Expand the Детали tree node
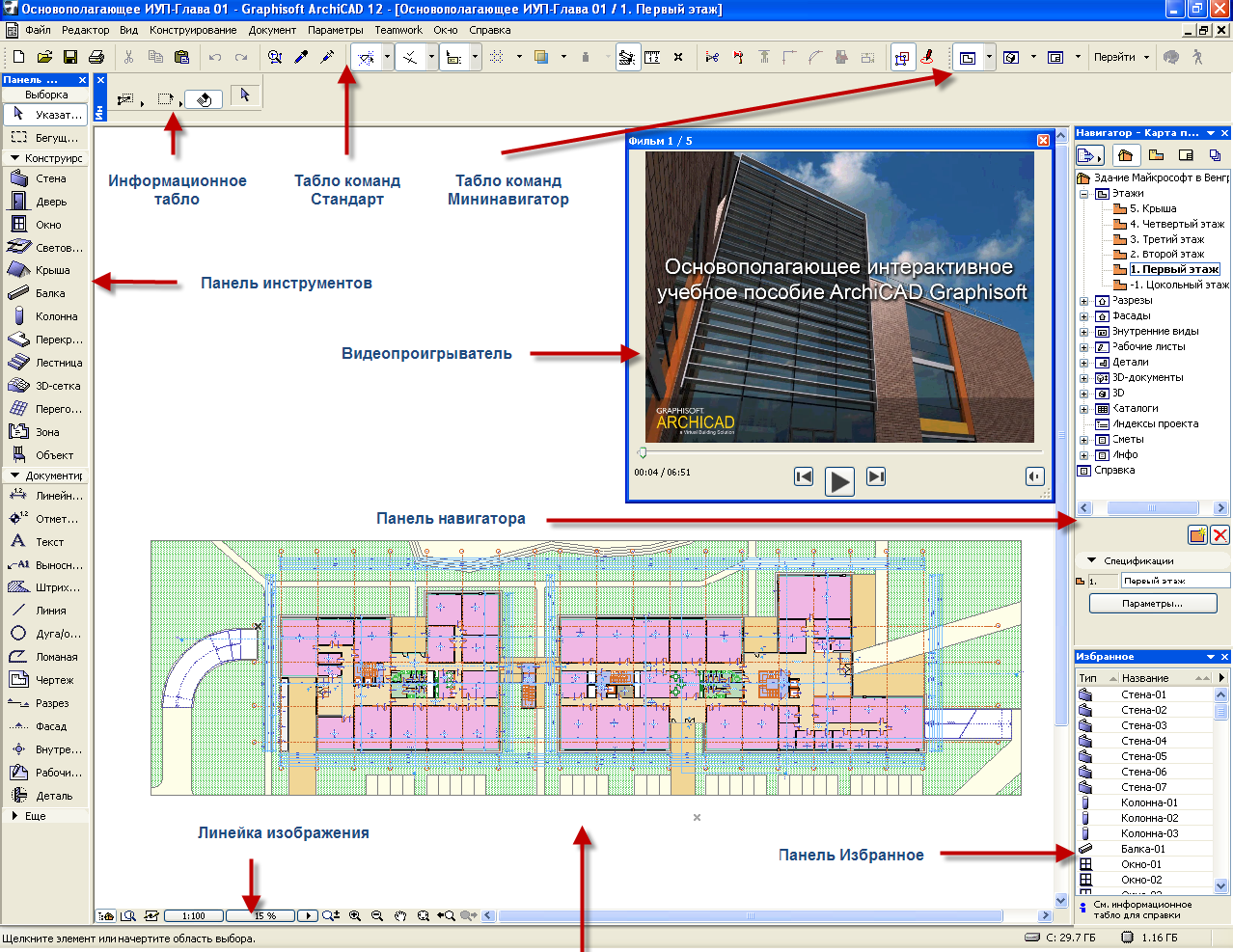 [1084, 363]
